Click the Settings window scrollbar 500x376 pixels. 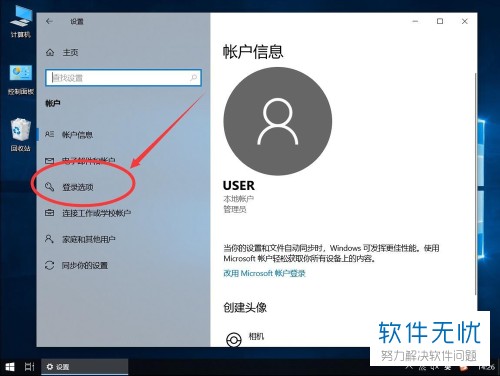click(476, 183)
